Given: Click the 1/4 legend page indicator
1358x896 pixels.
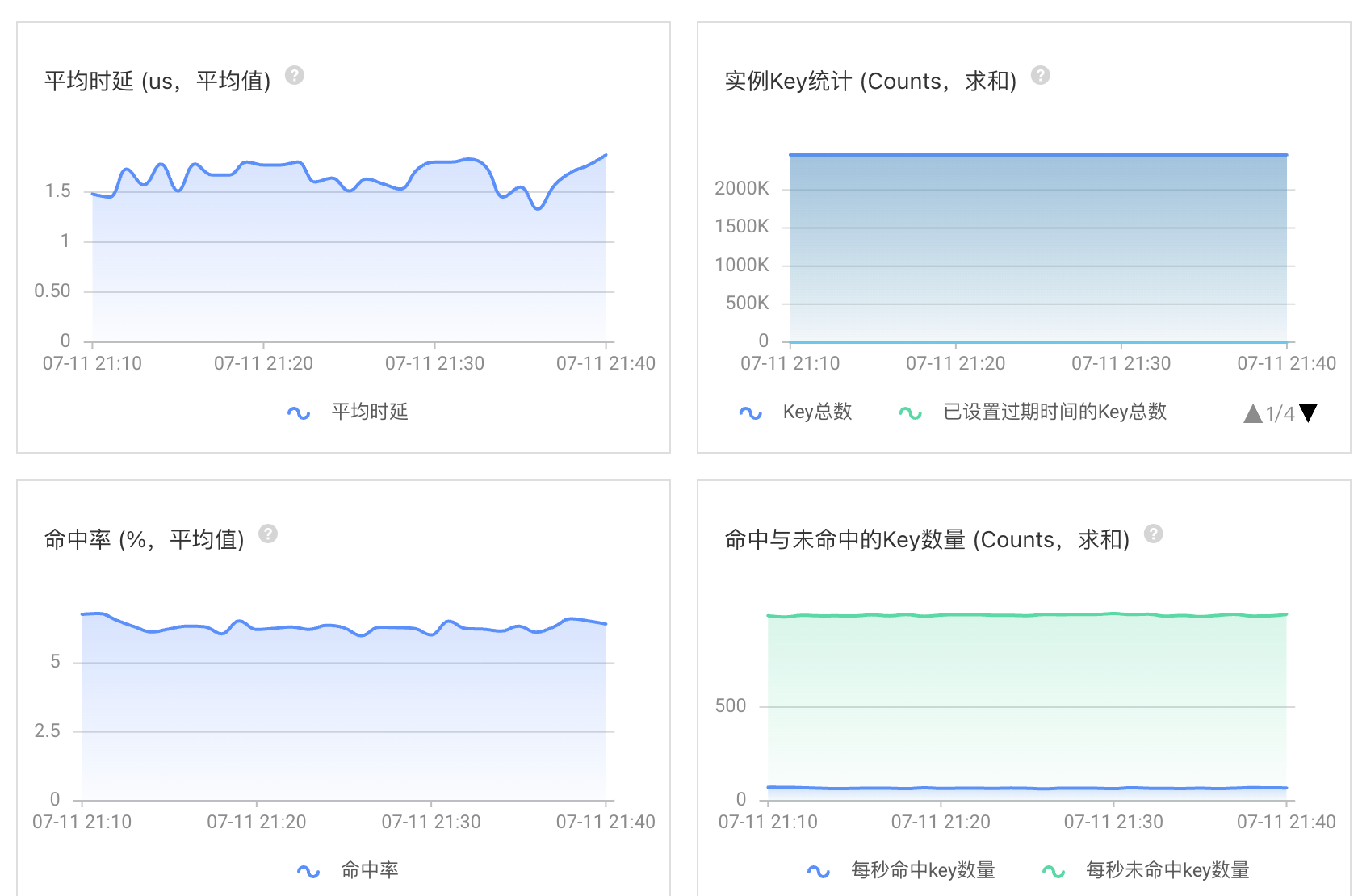Looking at the screenshot, I should point(1280,414).
